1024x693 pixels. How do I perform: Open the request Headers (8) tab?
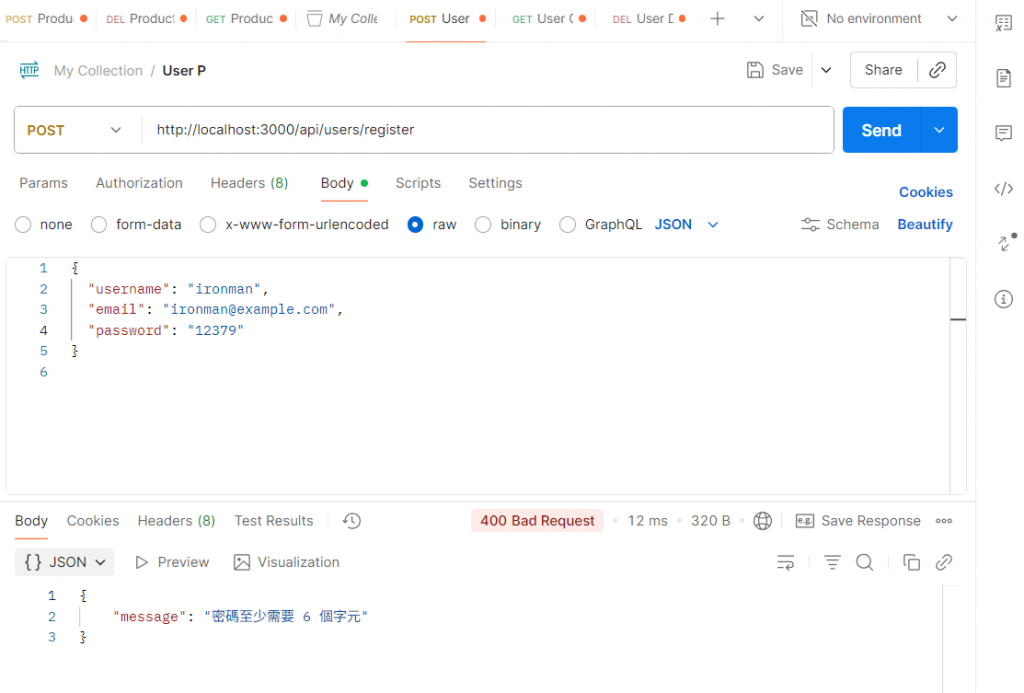[x=249, y=183]
